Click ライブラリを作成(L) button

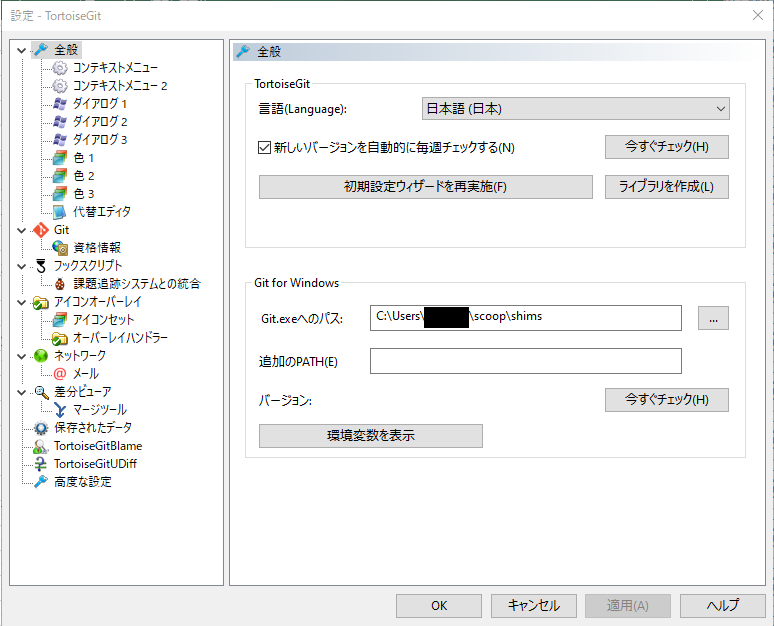tap(667, 187)
